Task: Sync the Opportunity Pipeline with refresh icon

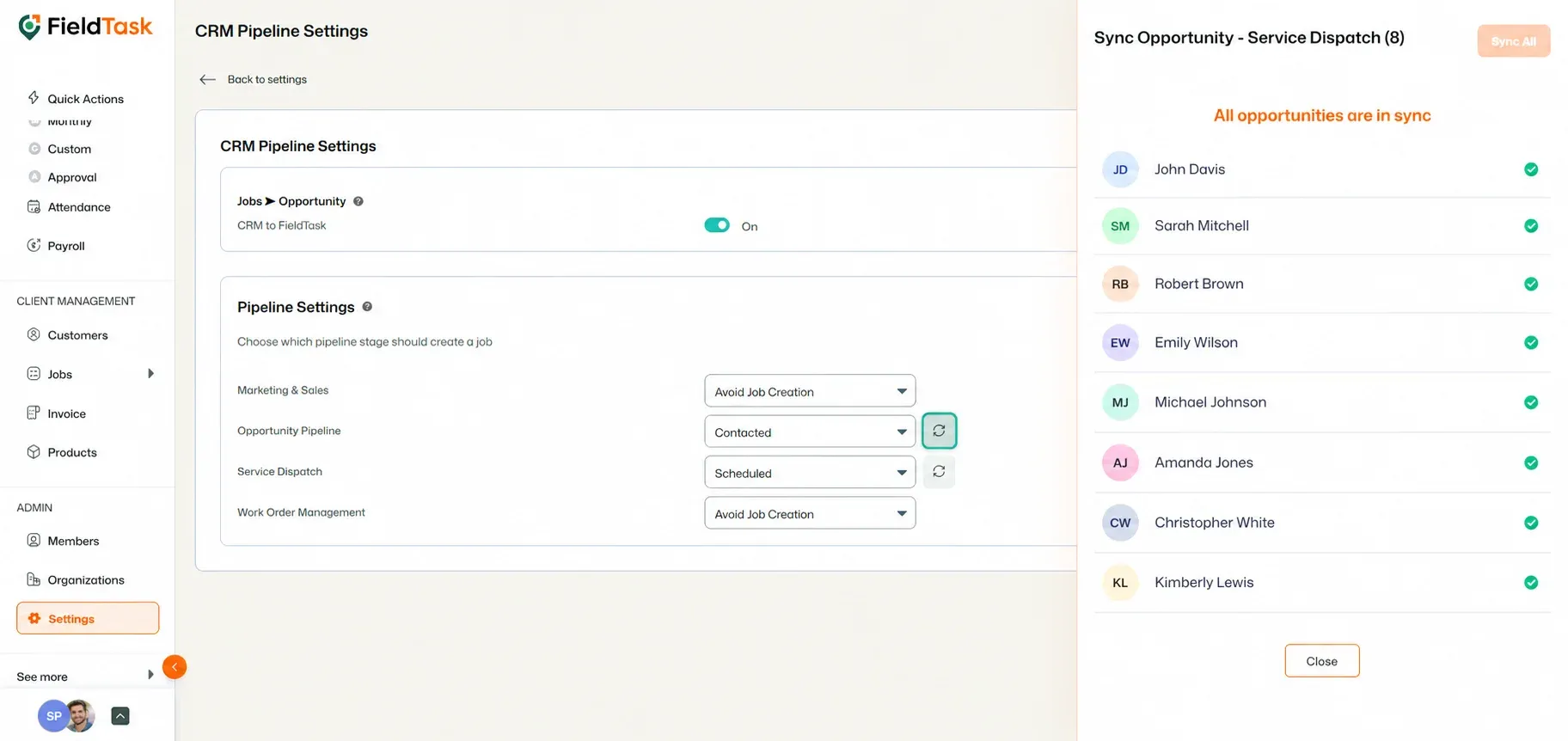Action: click(x=939, y=431)
